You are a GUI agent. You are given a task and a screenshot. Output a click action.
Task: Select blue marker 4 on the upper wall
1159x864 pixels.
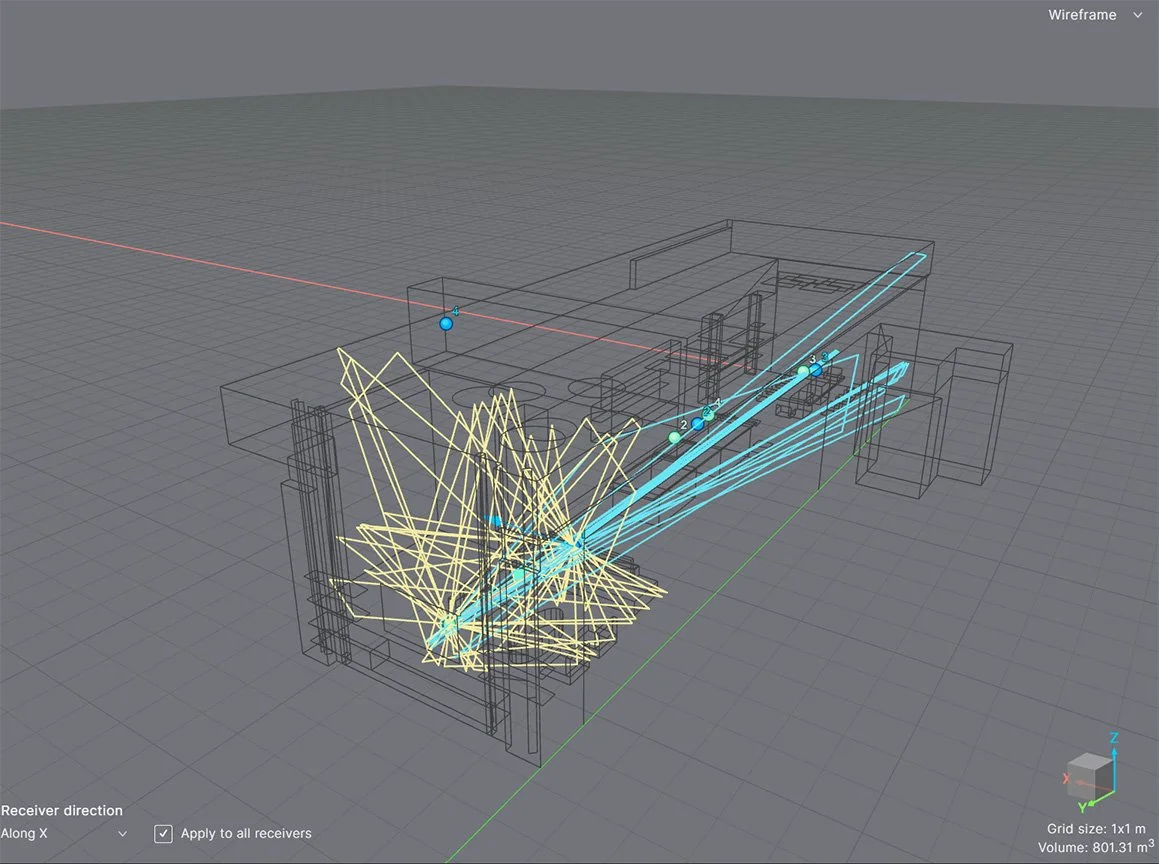[x=446, y=324]
